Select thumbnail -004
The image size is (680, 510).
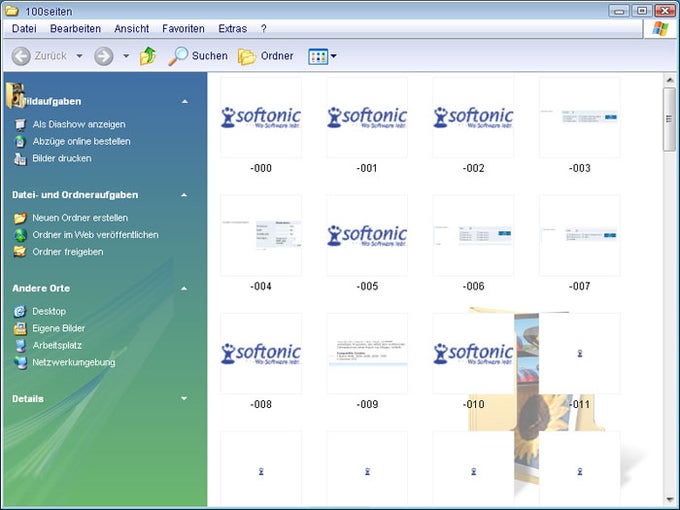(261, 235)
